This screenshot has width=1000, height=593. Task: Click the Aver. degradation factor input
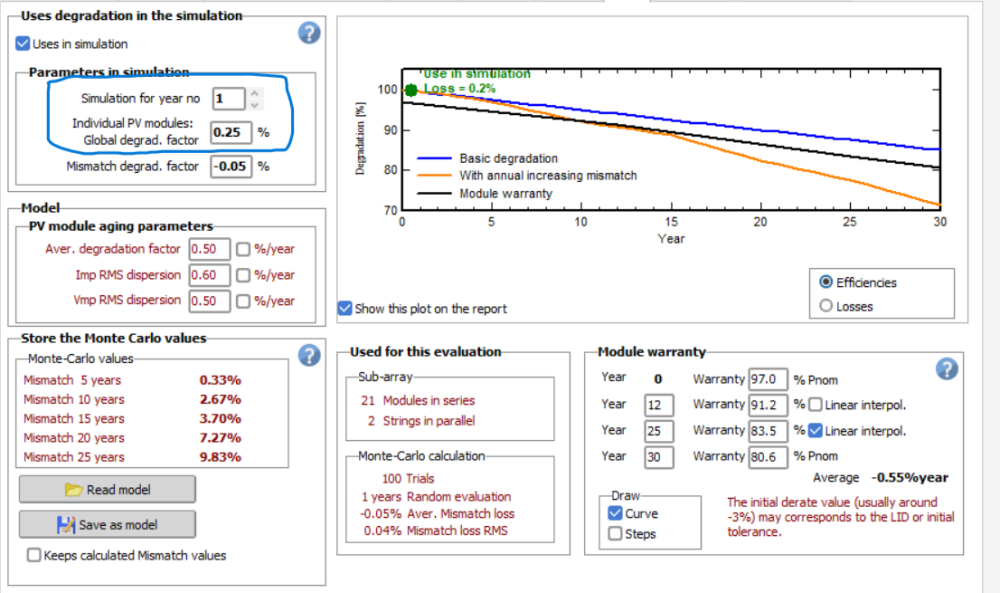208,249
